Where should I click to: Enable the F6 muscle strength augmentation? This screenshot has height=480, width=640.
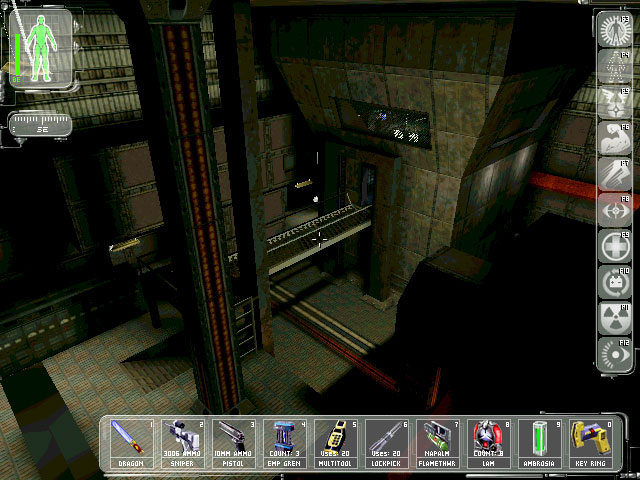[x=614, y=139]
